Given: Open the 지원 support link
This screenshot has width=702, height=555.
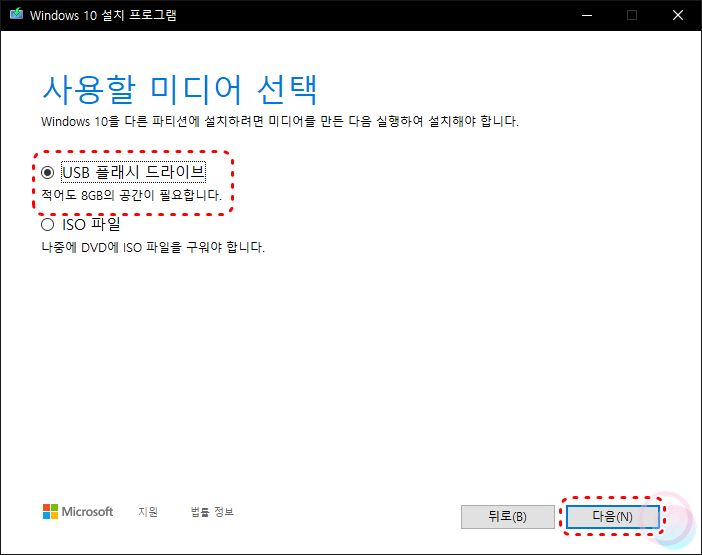Looking at the screenshot, I should (x=148, y=512).
